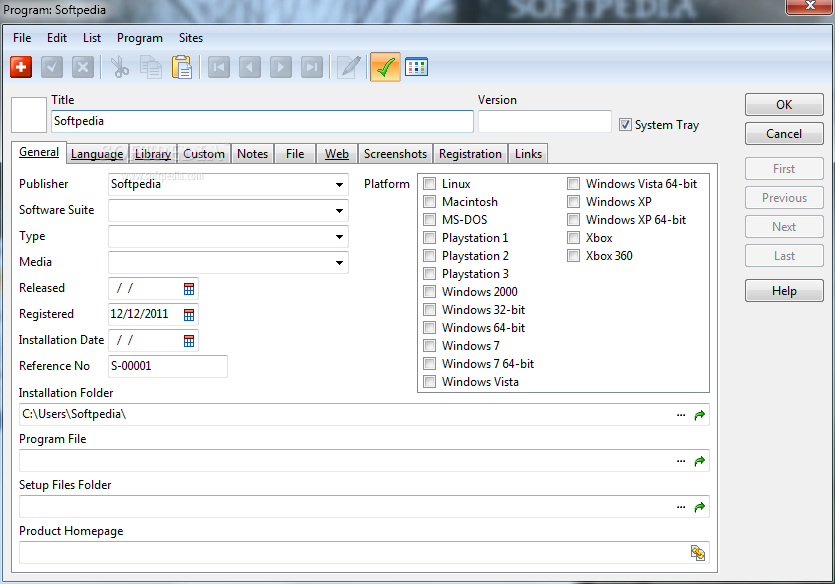Viewport: 835px width, 584px height.
Task: Click the Copy documents toolbar icon
Action: [151, 67]
